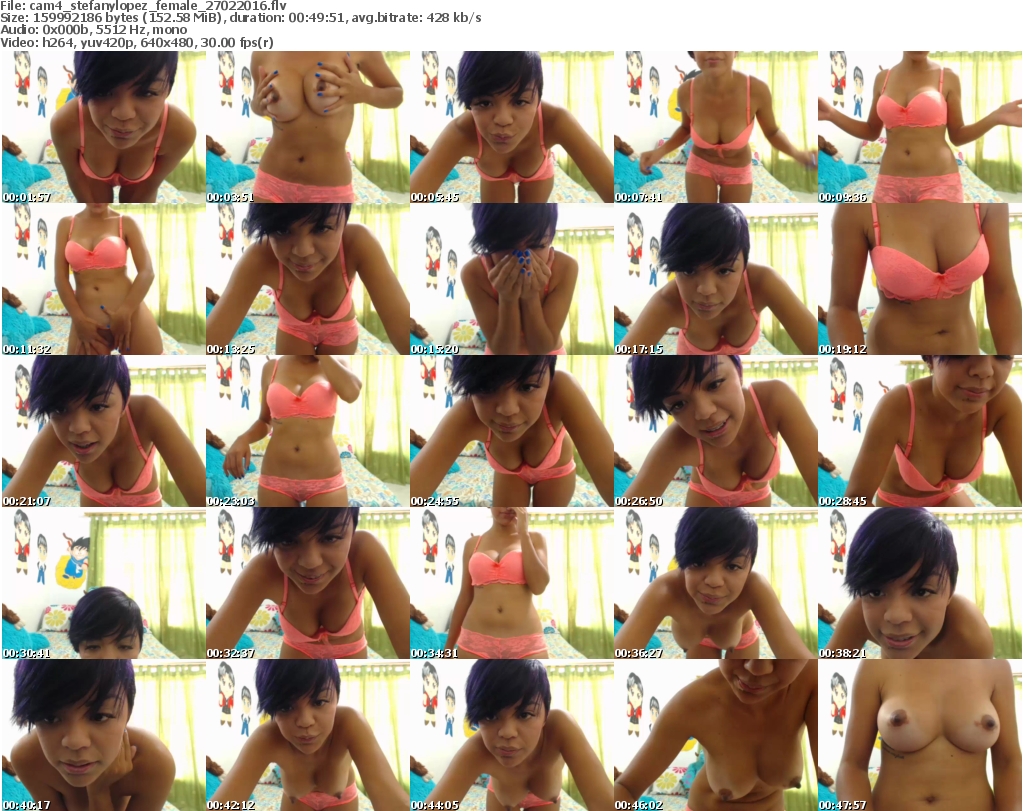Choose the thumbnail stamped 00:28:45
1024x811 pixels.
tap(920, 431)
